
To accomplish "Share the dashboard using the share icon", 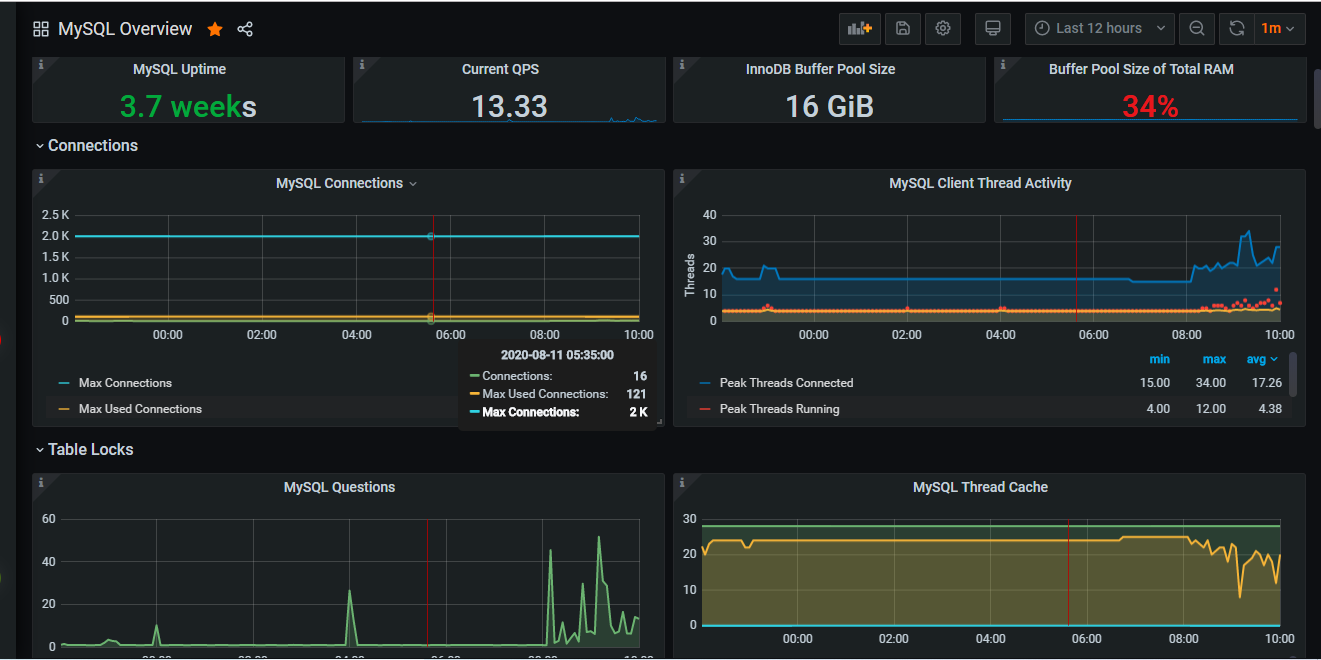I will (x=245, y=29).
